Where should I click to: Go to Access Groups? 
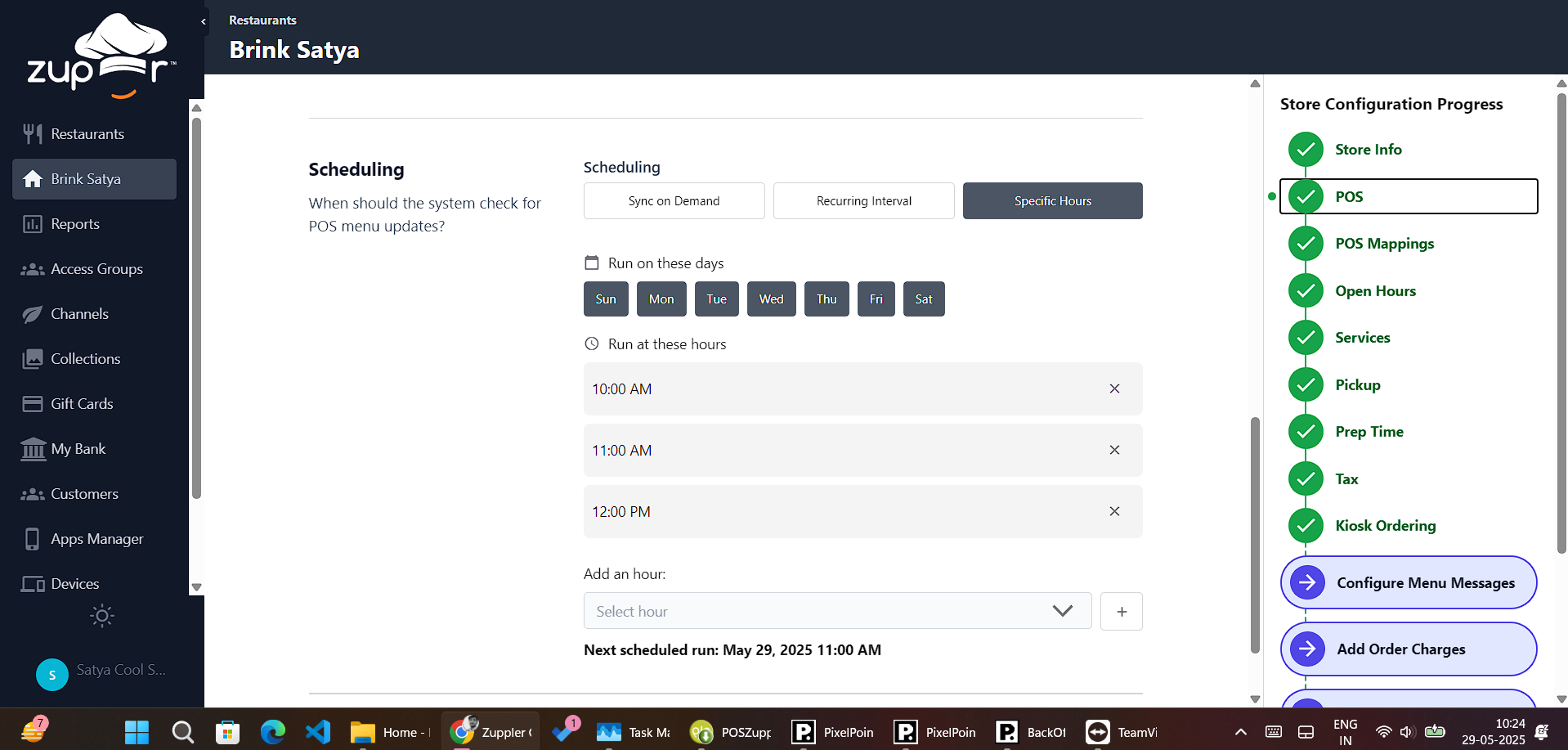[x=94, y=269]
